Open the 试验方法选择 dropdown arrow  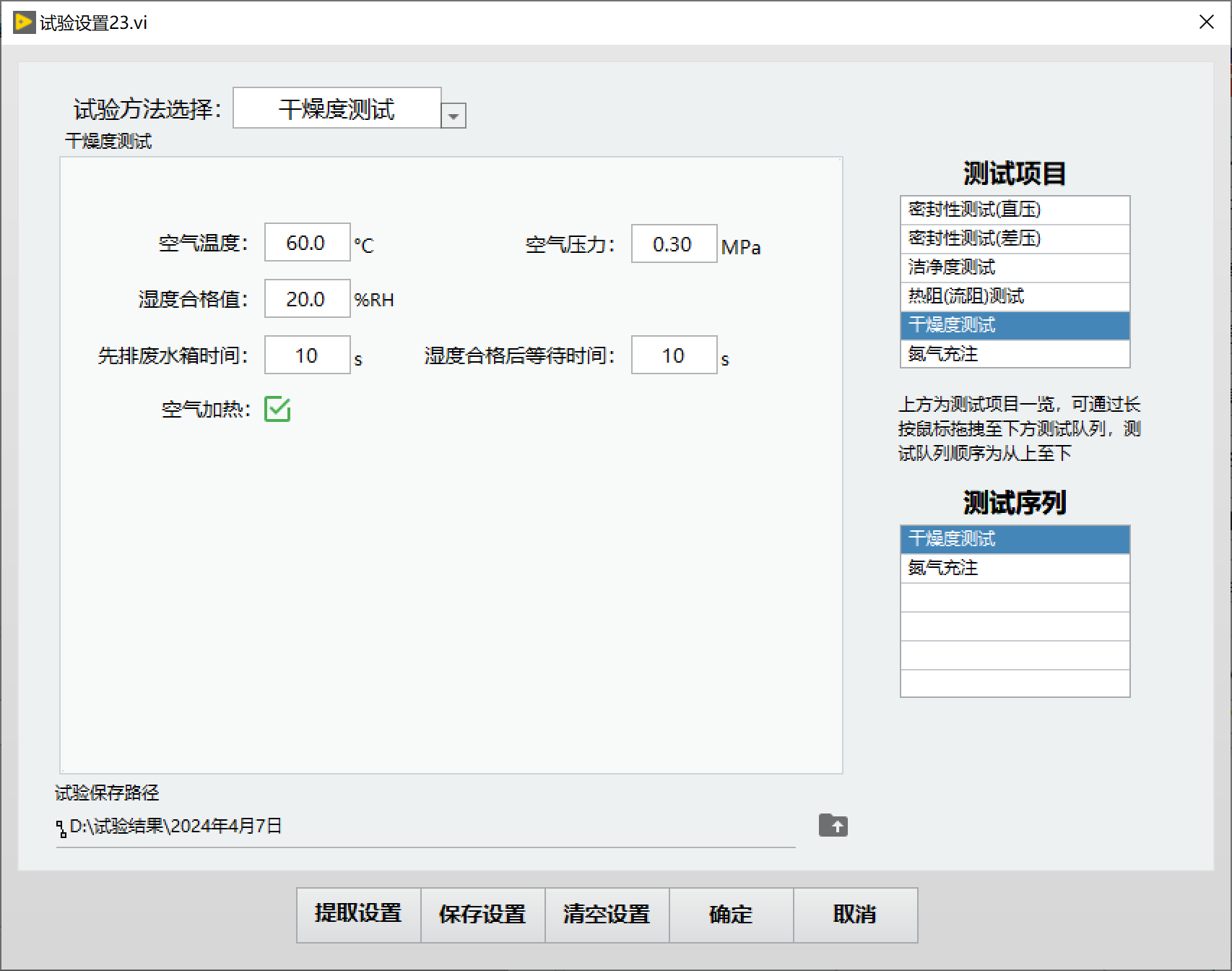(x=454, y=116)
